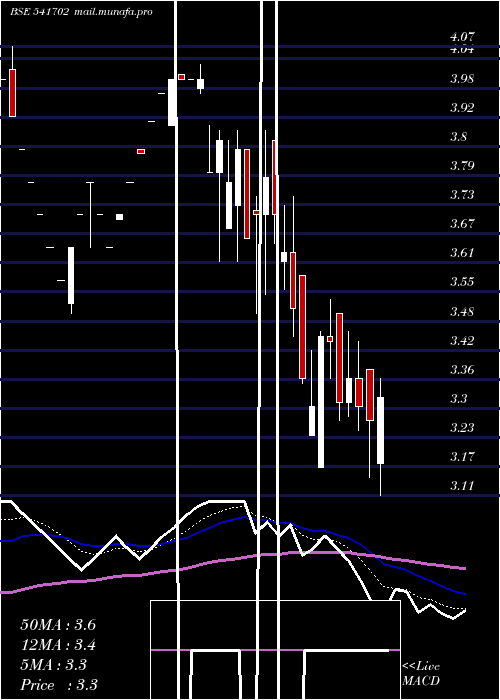Image resolution: width=500 pixels, height=700 pixels.
Task: Select the 4.07 price axis label
Action: coord(462,37)
